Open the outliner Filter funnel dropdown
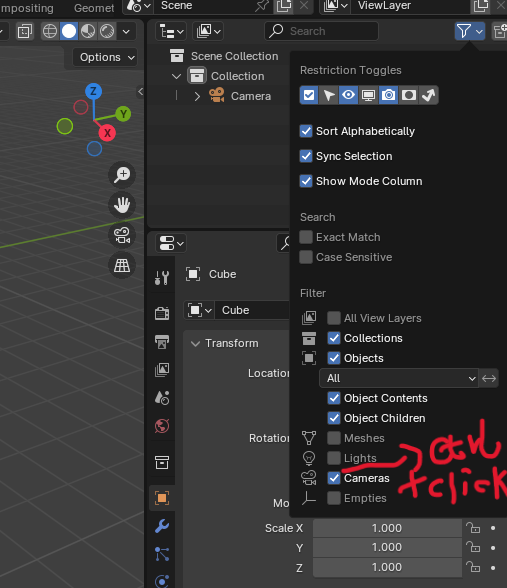 [470, 31]
